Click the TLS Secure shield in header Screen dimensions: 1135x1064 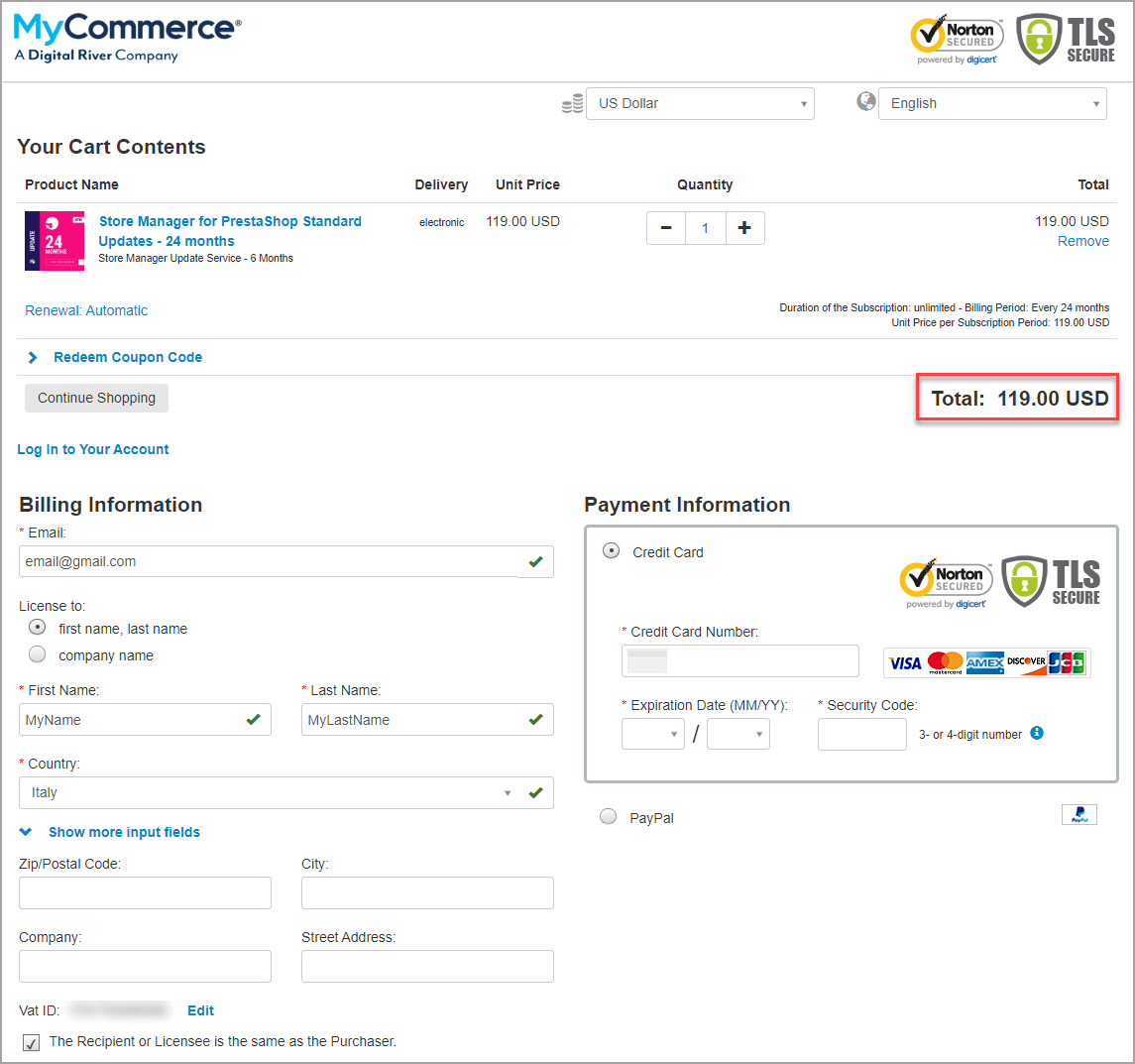click(1067, 39)
